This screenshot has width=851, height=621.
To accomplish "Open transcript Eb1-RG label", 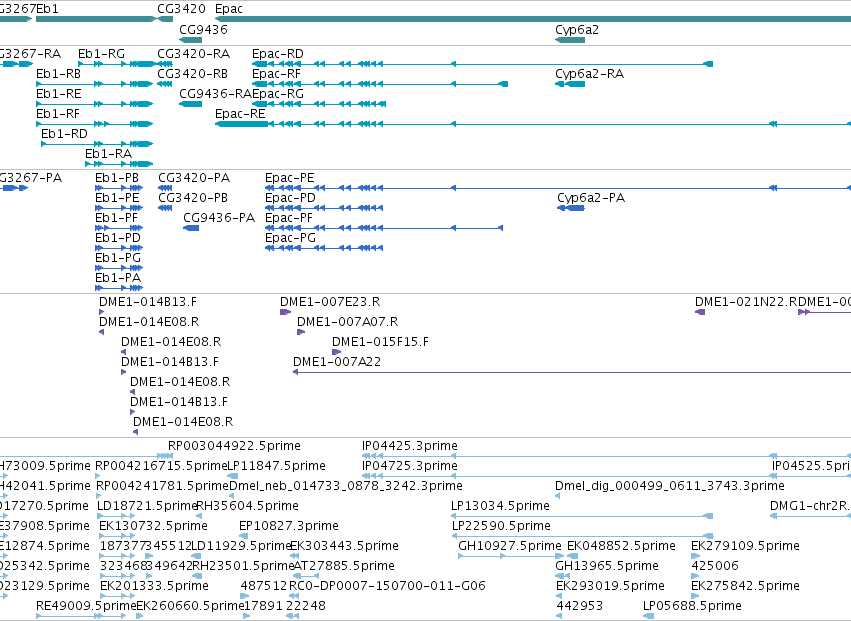I will tap(101, 54).
